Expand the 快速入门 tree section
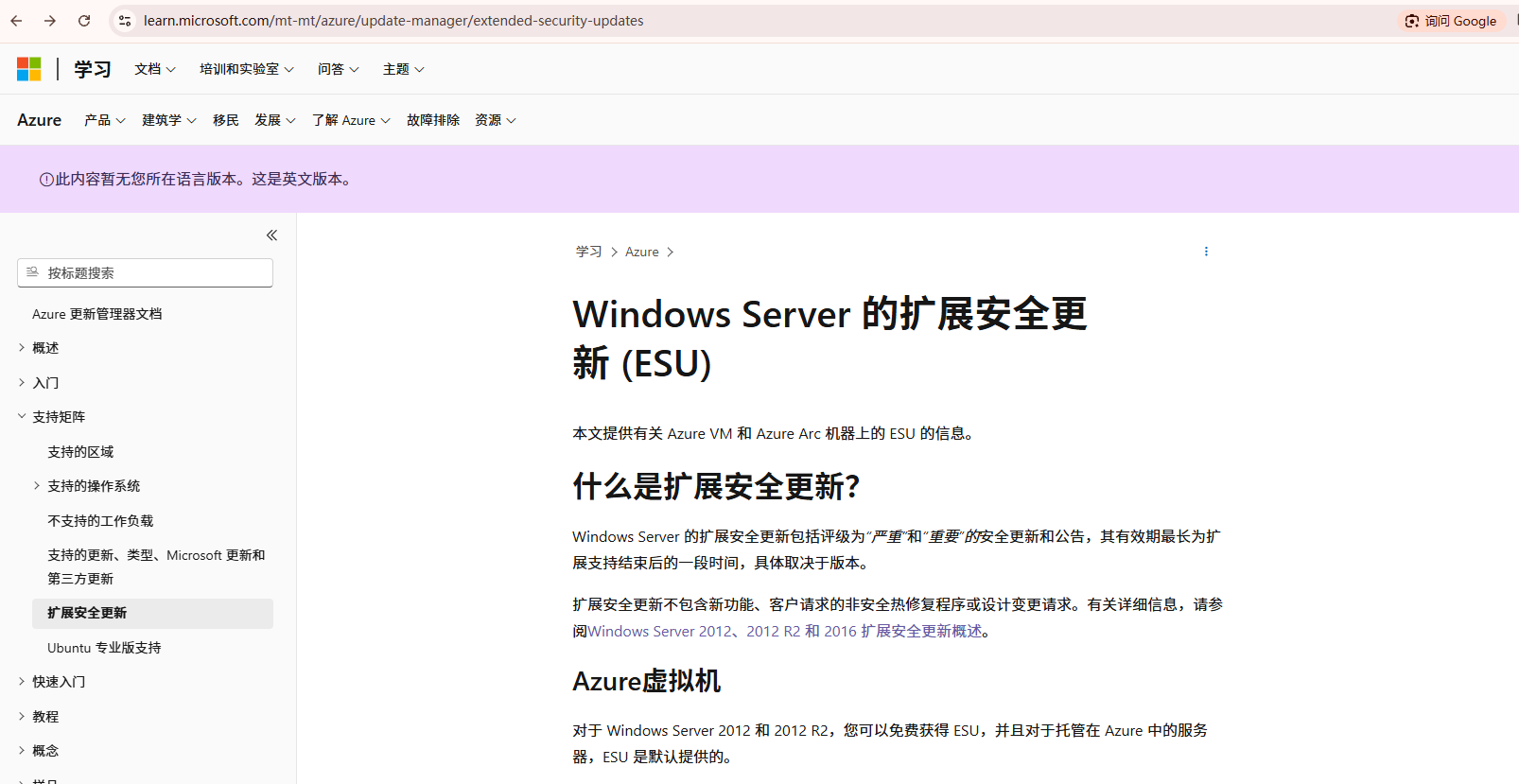Viewport: 1519px width, 784px height. click(x=51, y=682)
